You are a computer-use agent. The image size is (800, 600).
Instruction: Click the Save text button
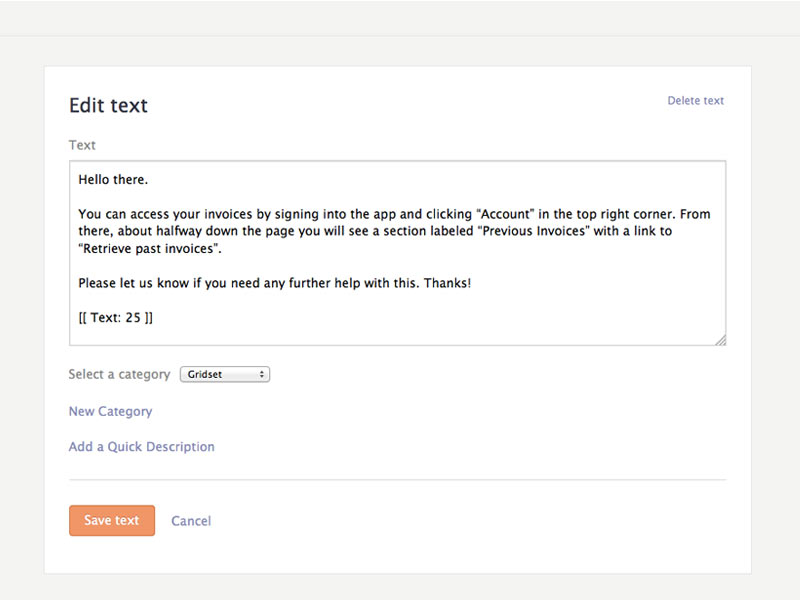coord(112,520)
